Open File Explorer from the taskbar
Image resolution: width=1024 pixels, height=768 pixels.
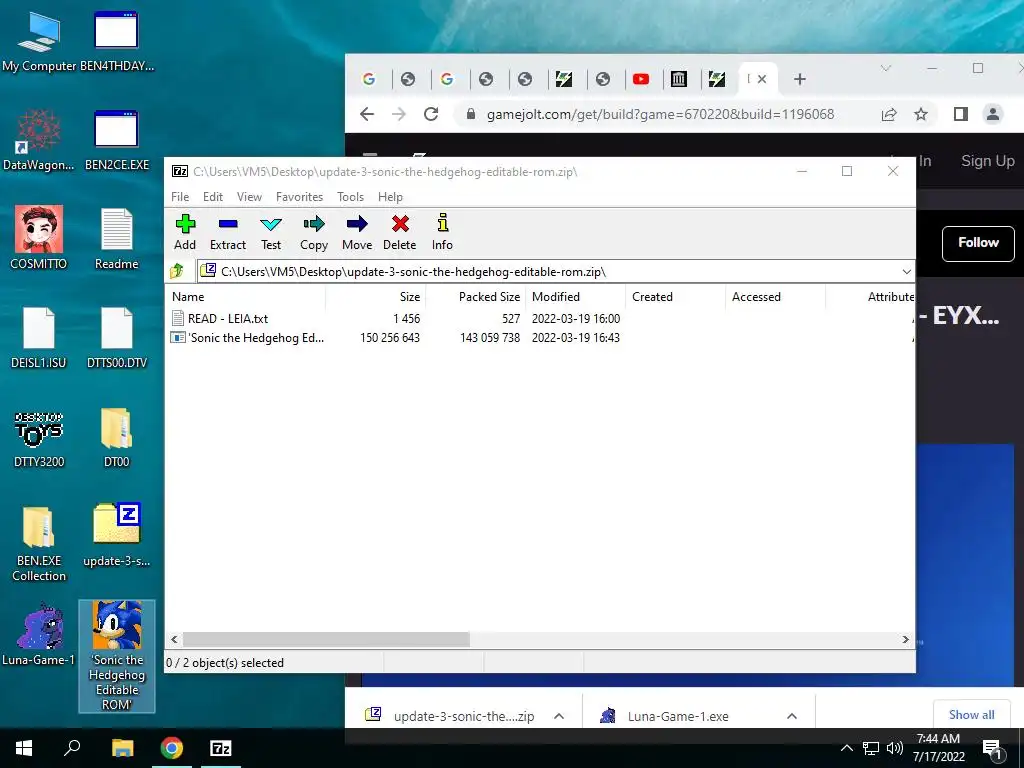tap(122, 748)
